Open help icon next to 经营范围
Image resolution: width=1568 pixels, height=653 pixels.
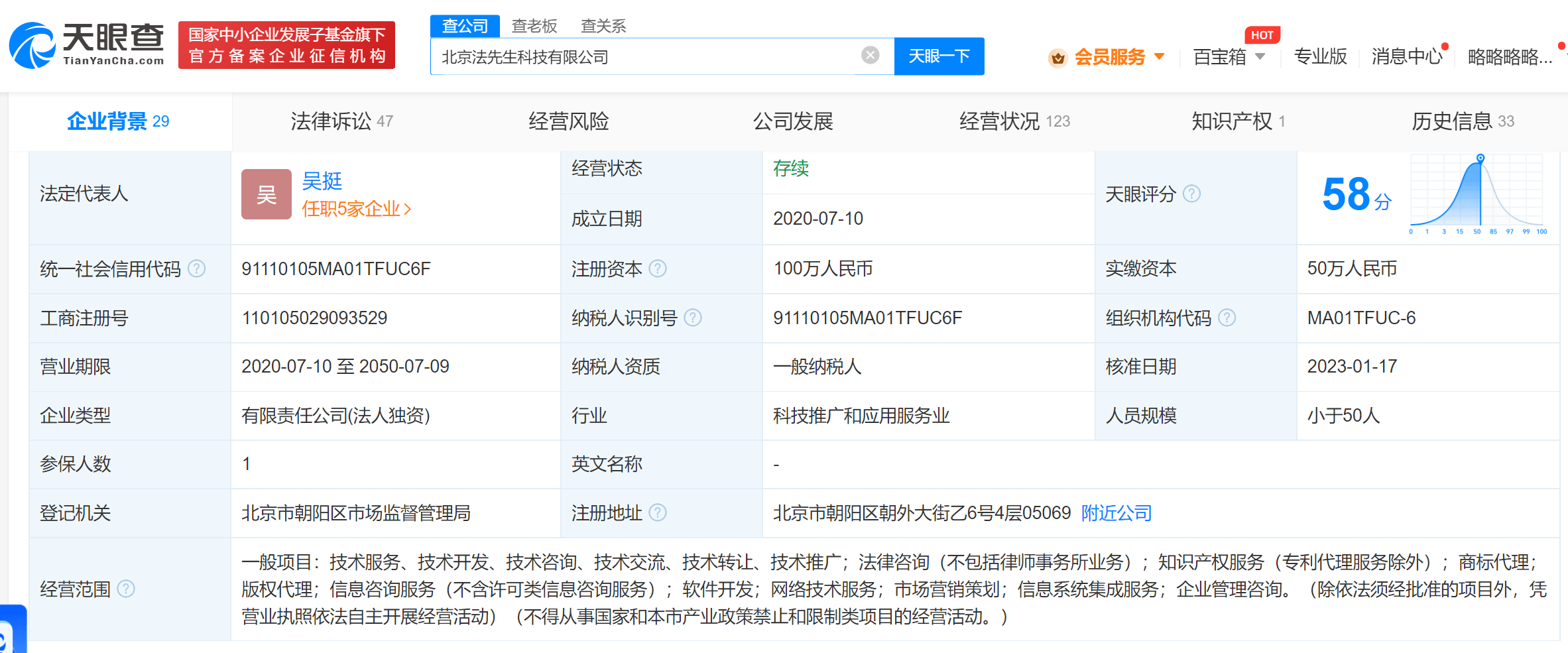click(126, 589)
